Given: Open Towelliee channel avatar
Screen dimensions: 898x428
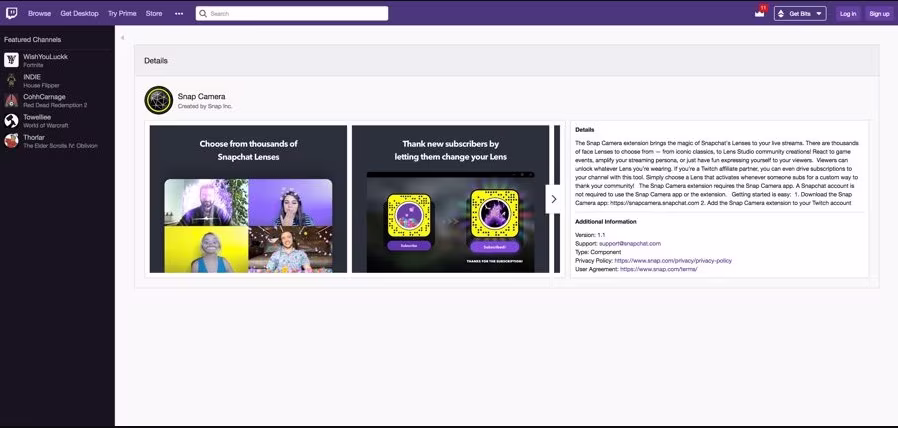Looking at the screenshot, I should pos(11,120).
